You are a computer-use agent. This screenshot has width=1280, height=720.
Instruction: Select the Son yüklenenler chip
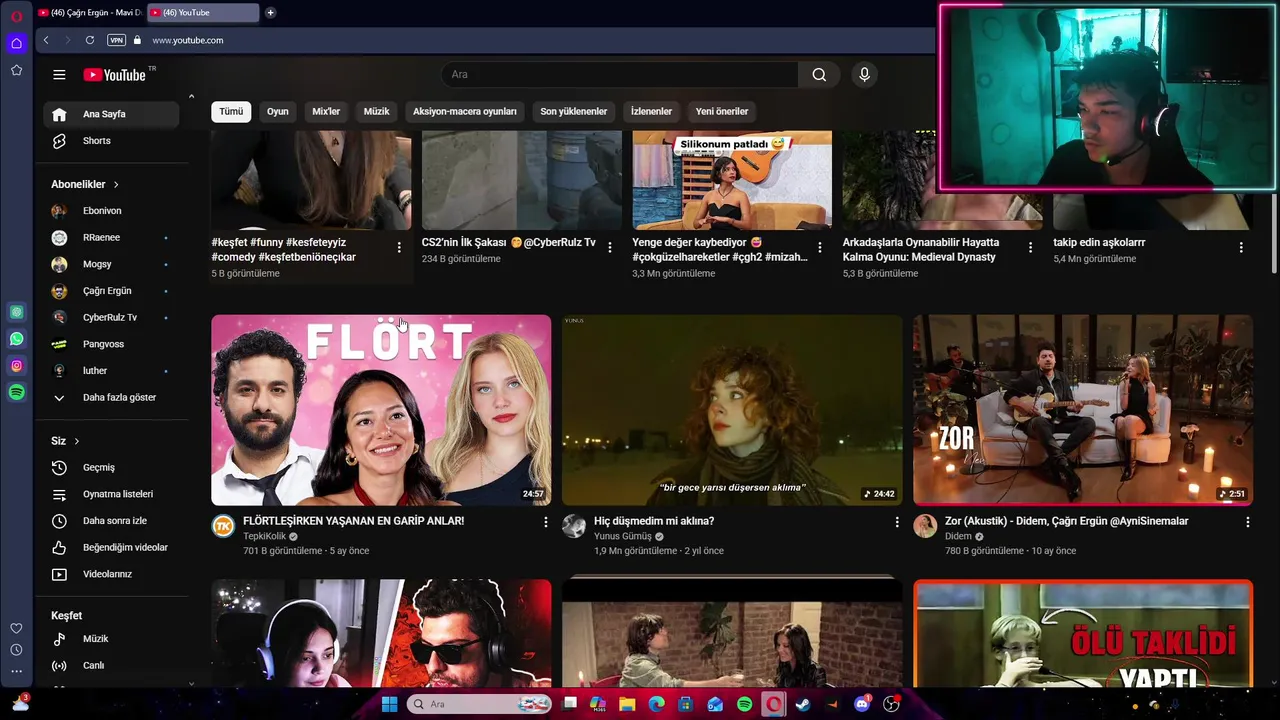point(574,111)
